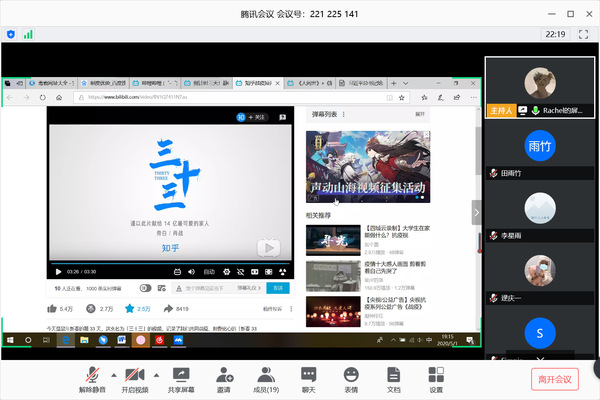Image resolution: width=600 pixels, height=400 pixels.
Task: Click the blue 发送 send button
Action: tap(278, 288)
